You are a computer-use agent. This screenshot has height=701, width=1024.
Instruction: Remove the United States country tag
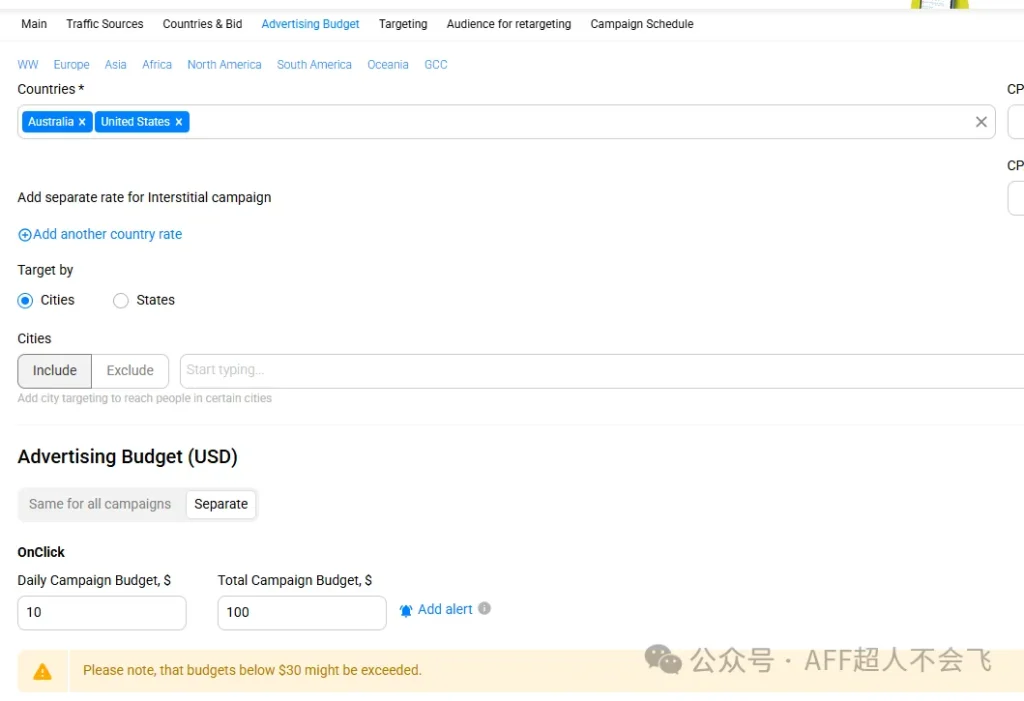[179, 122]
